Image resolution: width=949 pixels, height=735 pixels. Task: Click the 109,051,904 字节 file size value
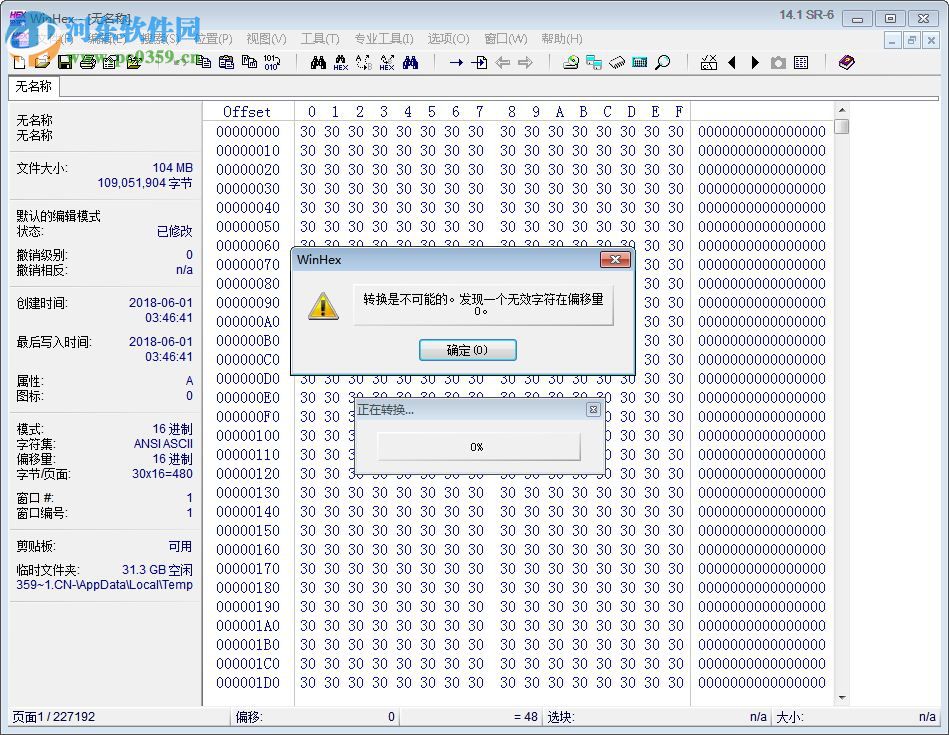point(145,183)
